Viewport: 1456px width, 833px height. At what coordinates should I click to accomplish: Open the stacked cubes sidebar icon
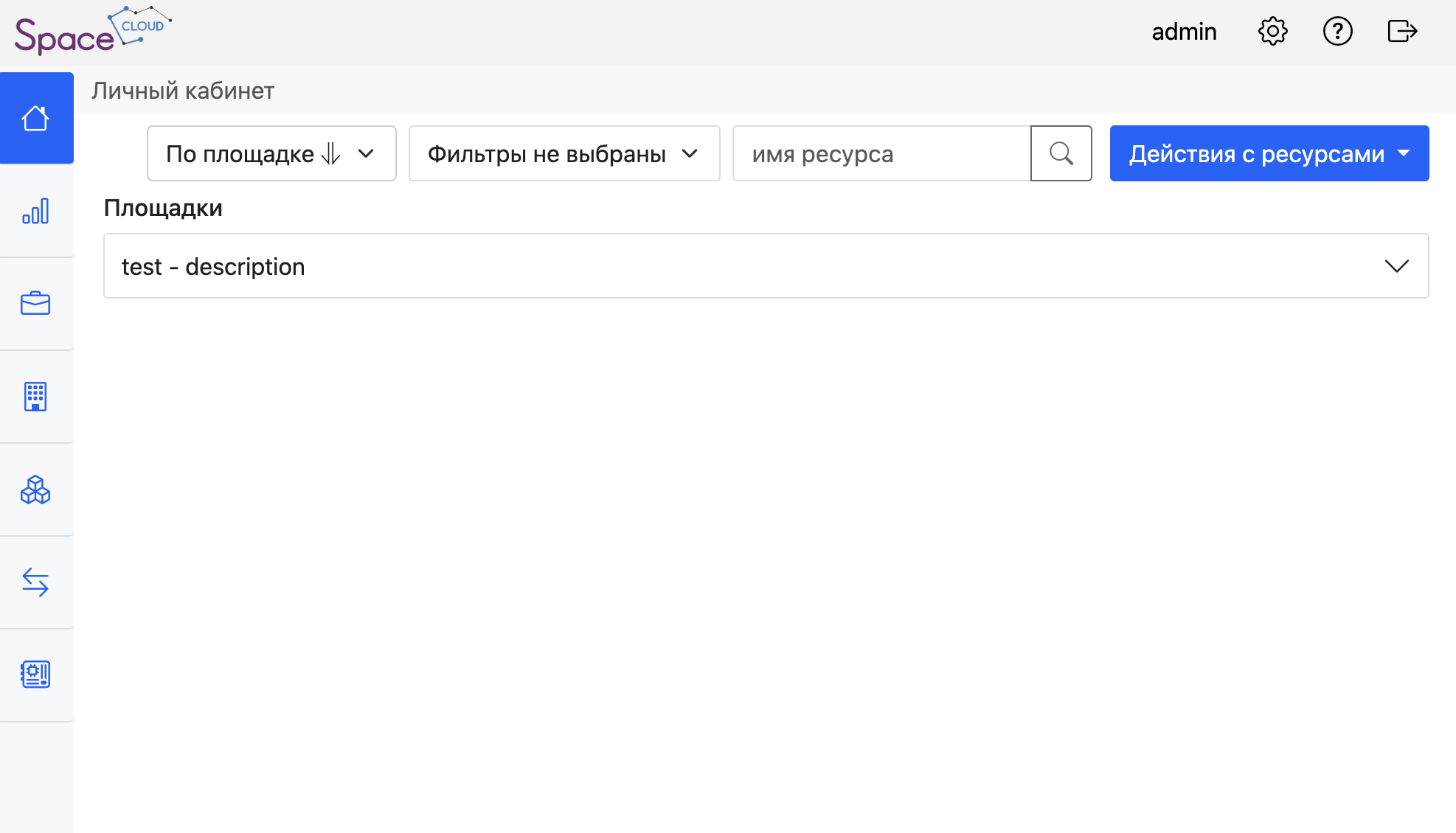(35, 489)
